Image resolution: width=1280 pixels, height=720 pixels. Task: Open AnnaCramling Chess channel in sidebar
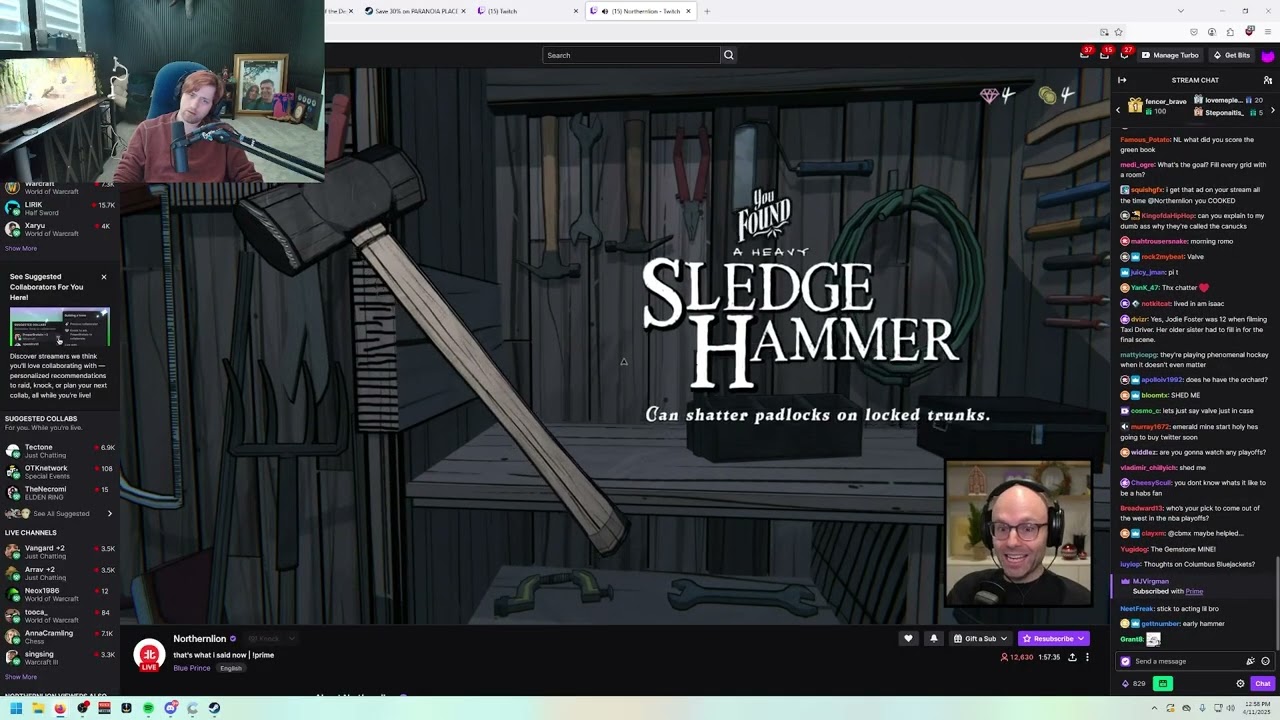pos(60,636)
